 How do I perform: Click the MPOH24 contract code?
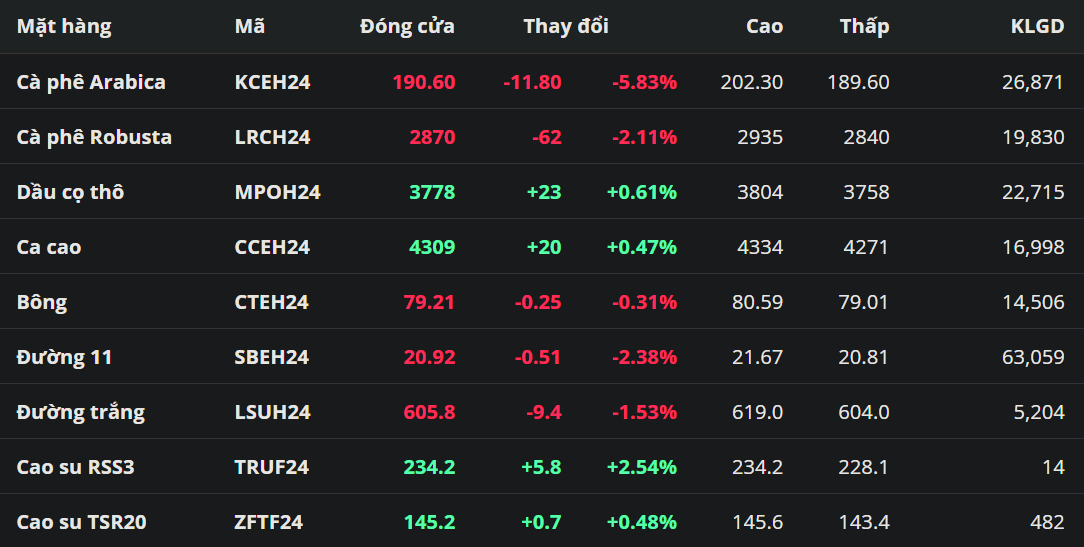(277, 192)
